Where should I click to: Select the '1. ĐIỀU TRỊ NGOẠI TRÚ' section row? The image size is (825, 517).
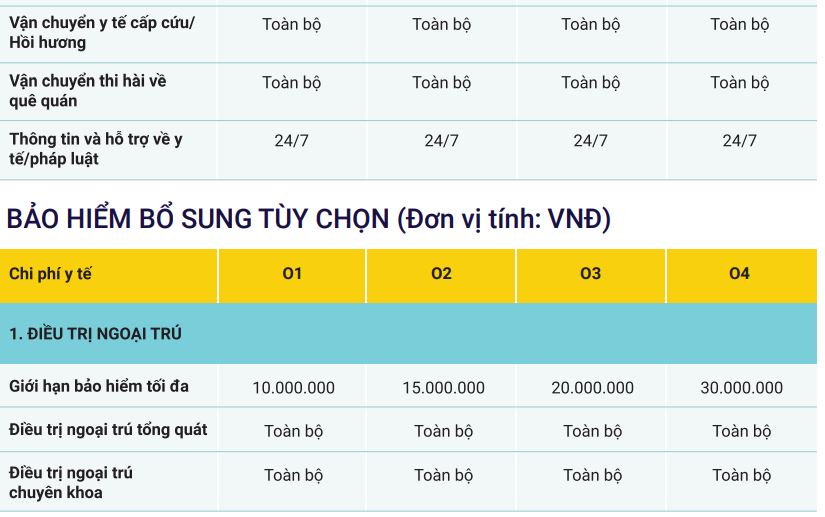(x=96, y=334)
